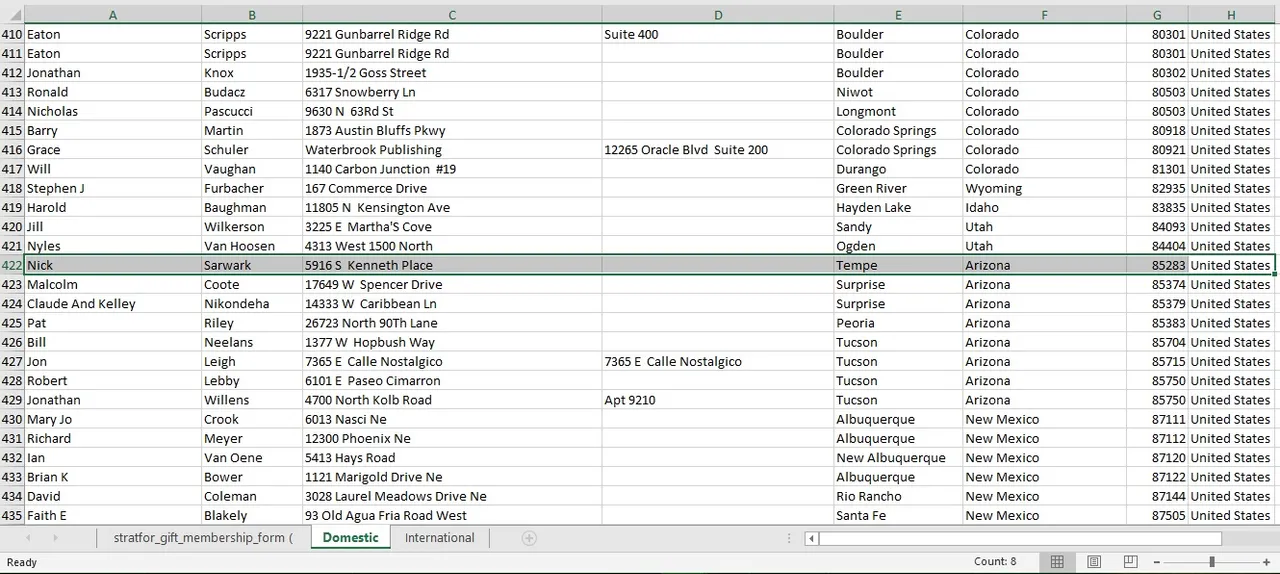Click the zoom out minus icon

pyautogui.click(x=1155, y=562)
